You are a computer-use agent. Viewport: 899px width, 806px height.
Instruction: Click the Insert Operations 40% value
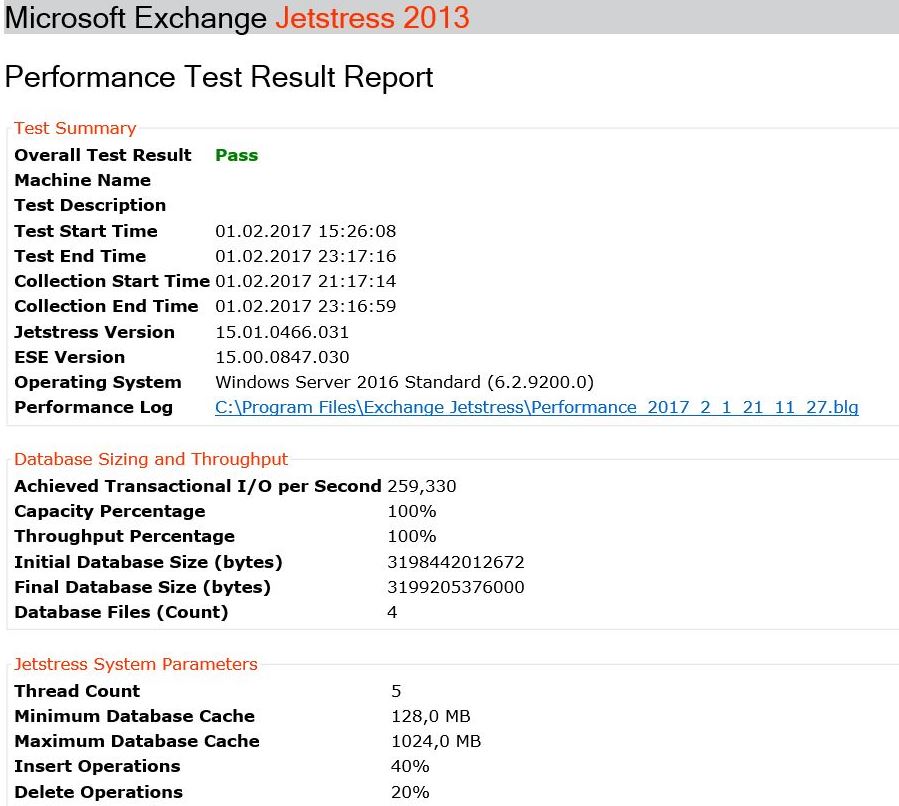point(409,766)
